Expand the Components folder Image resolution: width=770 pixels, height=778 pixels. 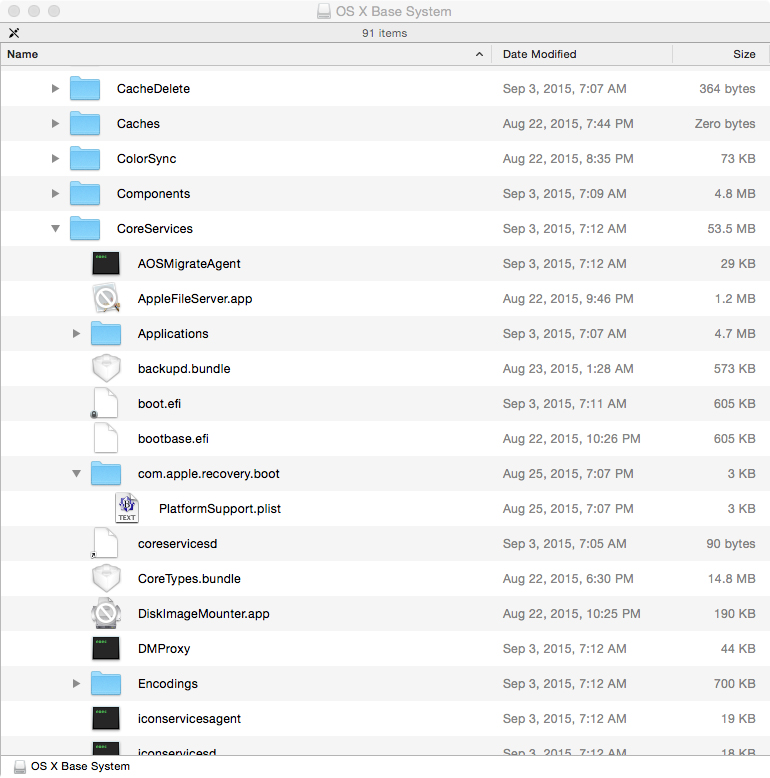[55, 194]
